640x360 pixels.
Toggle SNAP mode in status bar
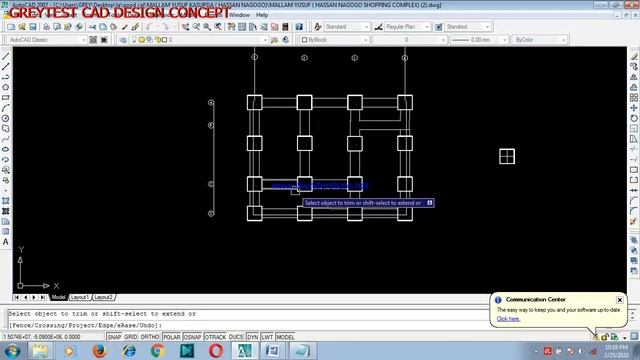click(x=114, y=337)
